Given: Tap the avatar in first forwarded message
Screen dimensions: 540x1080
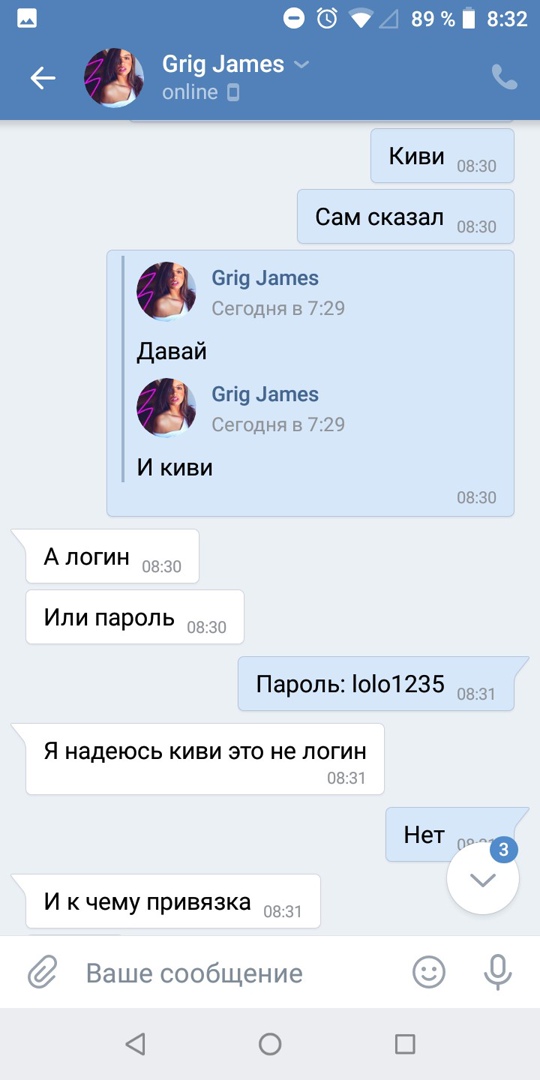Looking at the screenshot, I should [166, 291].
